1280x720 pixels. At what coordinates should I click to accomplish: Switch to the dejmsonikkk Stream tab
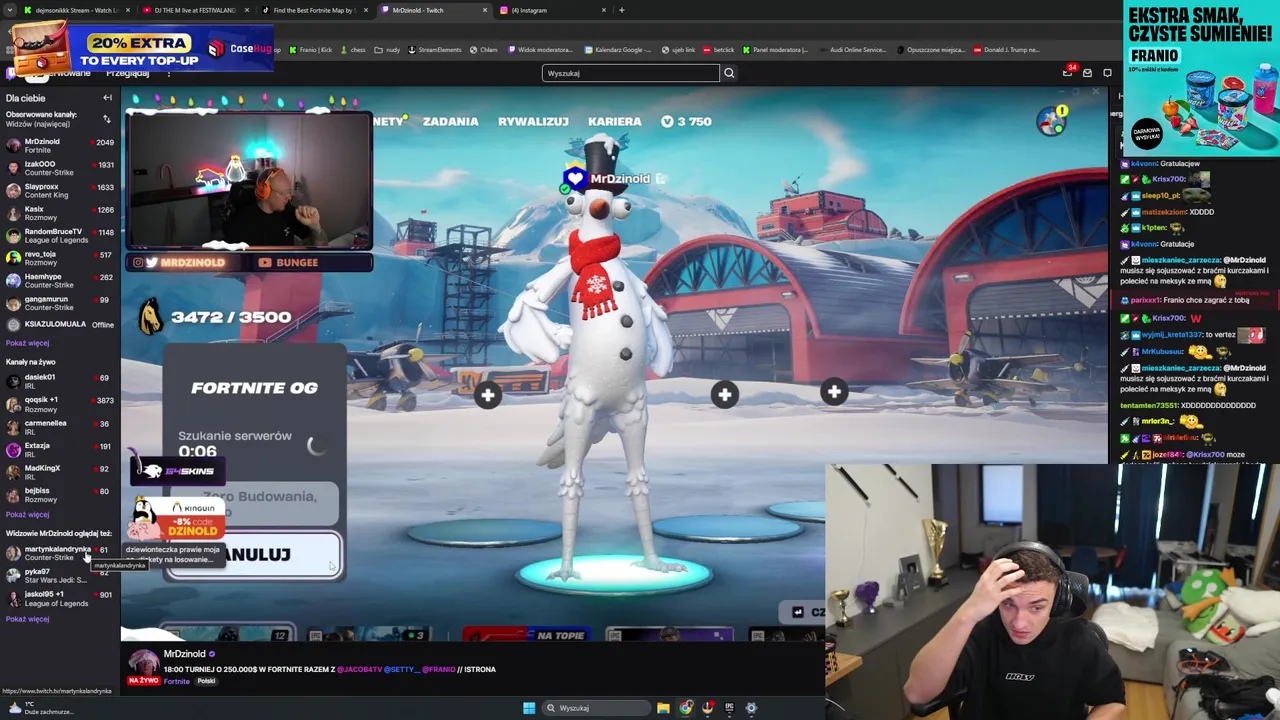click(x=76, y=10)
